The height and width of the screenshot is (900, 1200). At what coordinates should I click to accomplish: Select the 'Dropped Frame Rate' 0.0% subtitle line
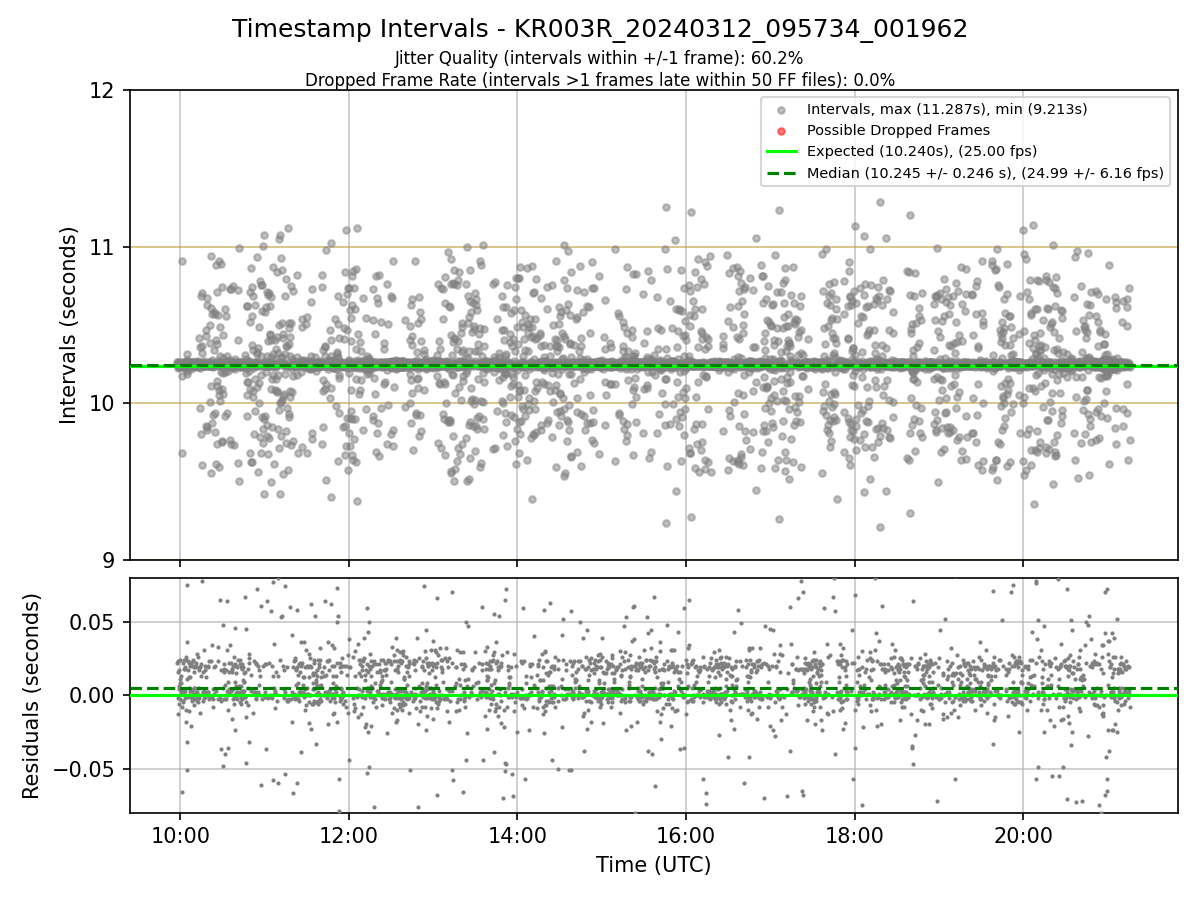[600, 79]
